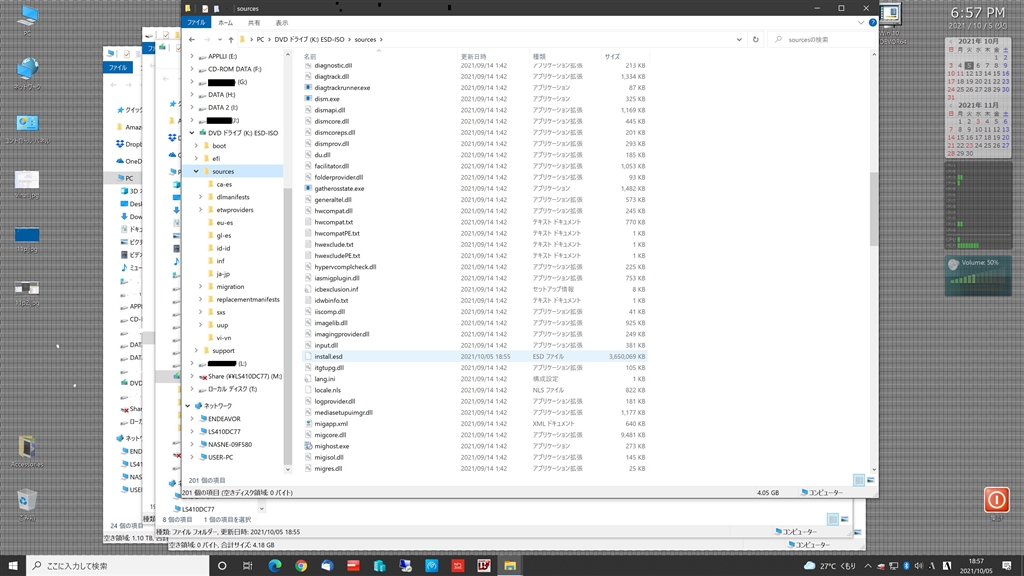The width and height of the screenshot is (1024, 576).
Task: Click the Properties quick access toolbar icon
Action: point(205,8)
